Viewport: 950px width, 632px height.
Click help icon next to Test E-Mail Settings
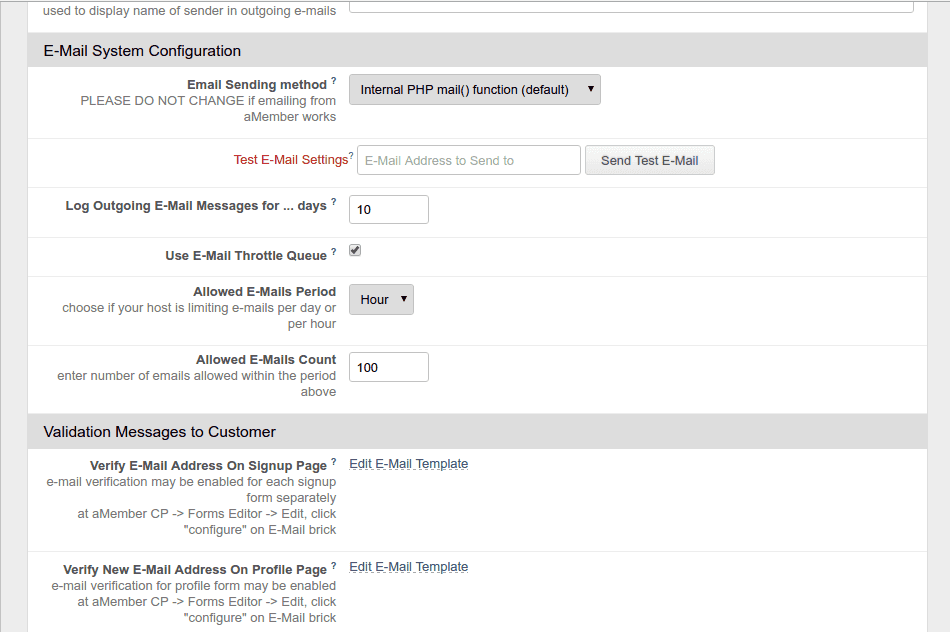point(351,156)
